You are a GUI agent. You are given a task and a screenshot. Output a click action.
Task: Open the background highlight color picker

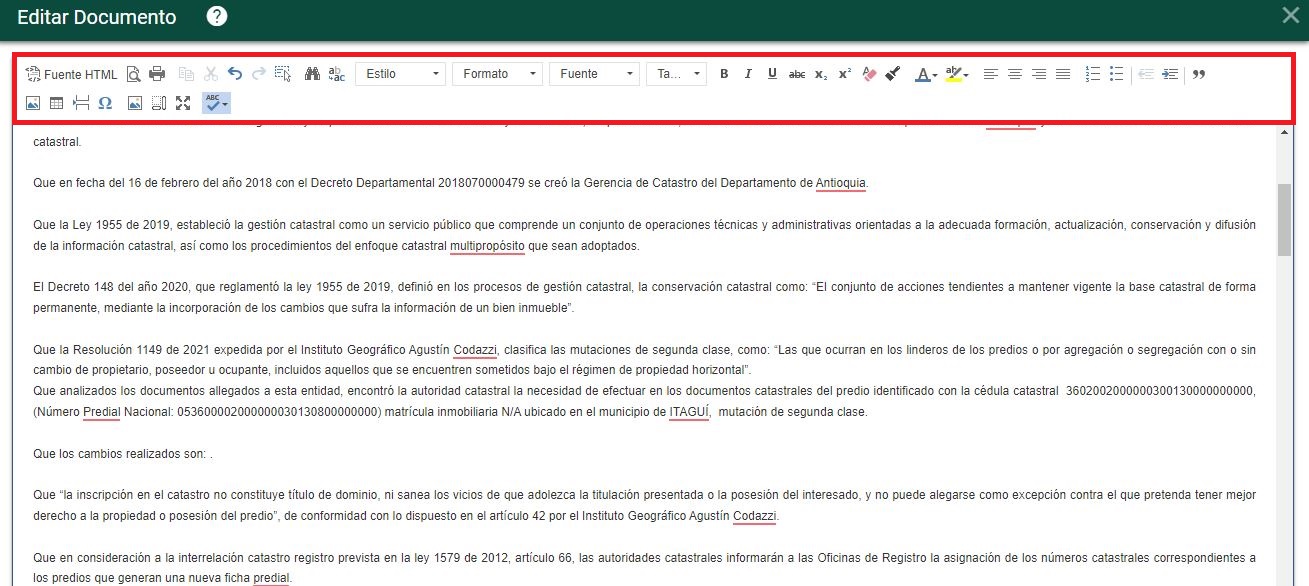pyautogui.click(x=957, y=74)
